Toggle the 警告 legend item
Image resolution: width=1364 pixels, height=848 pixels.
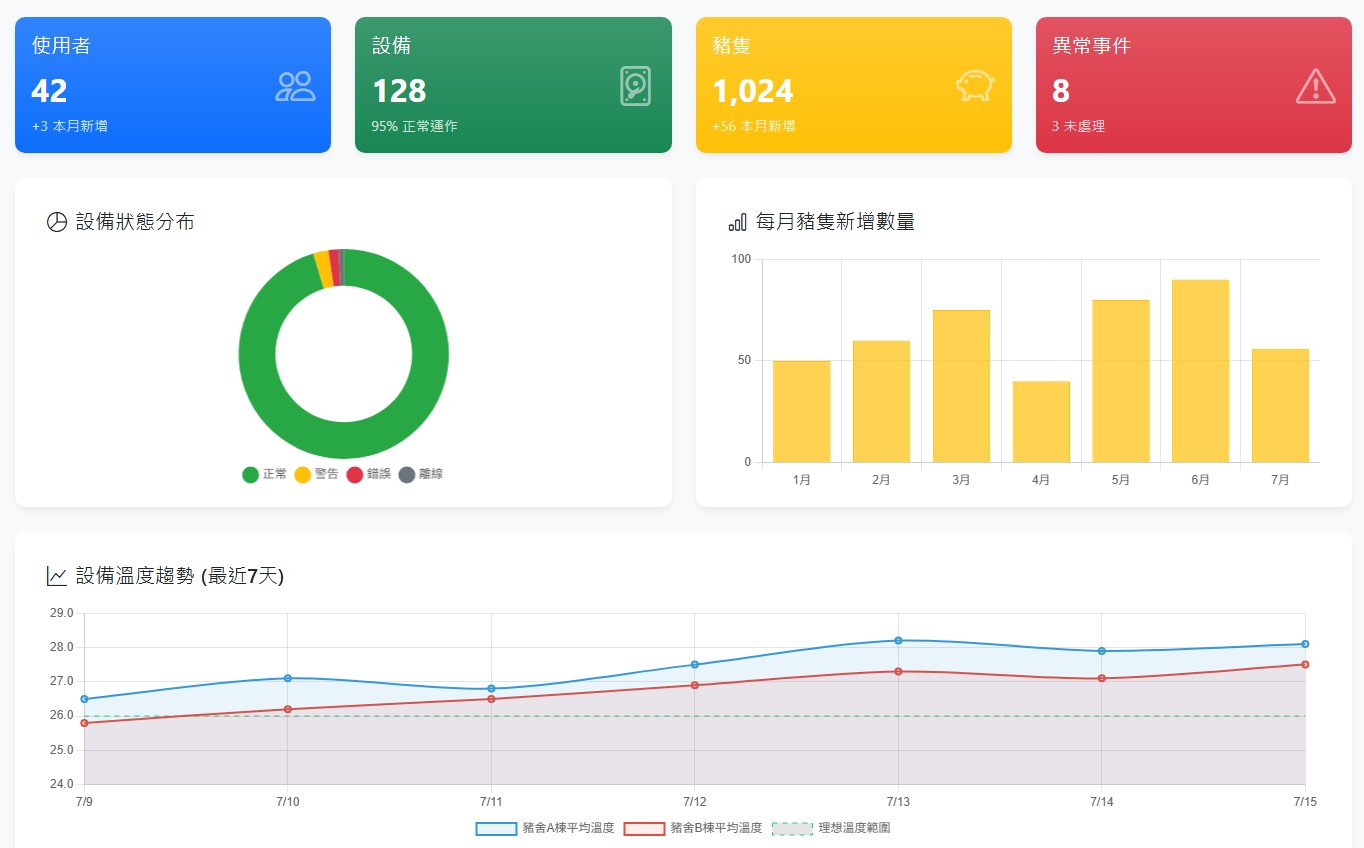coord(316,474)
